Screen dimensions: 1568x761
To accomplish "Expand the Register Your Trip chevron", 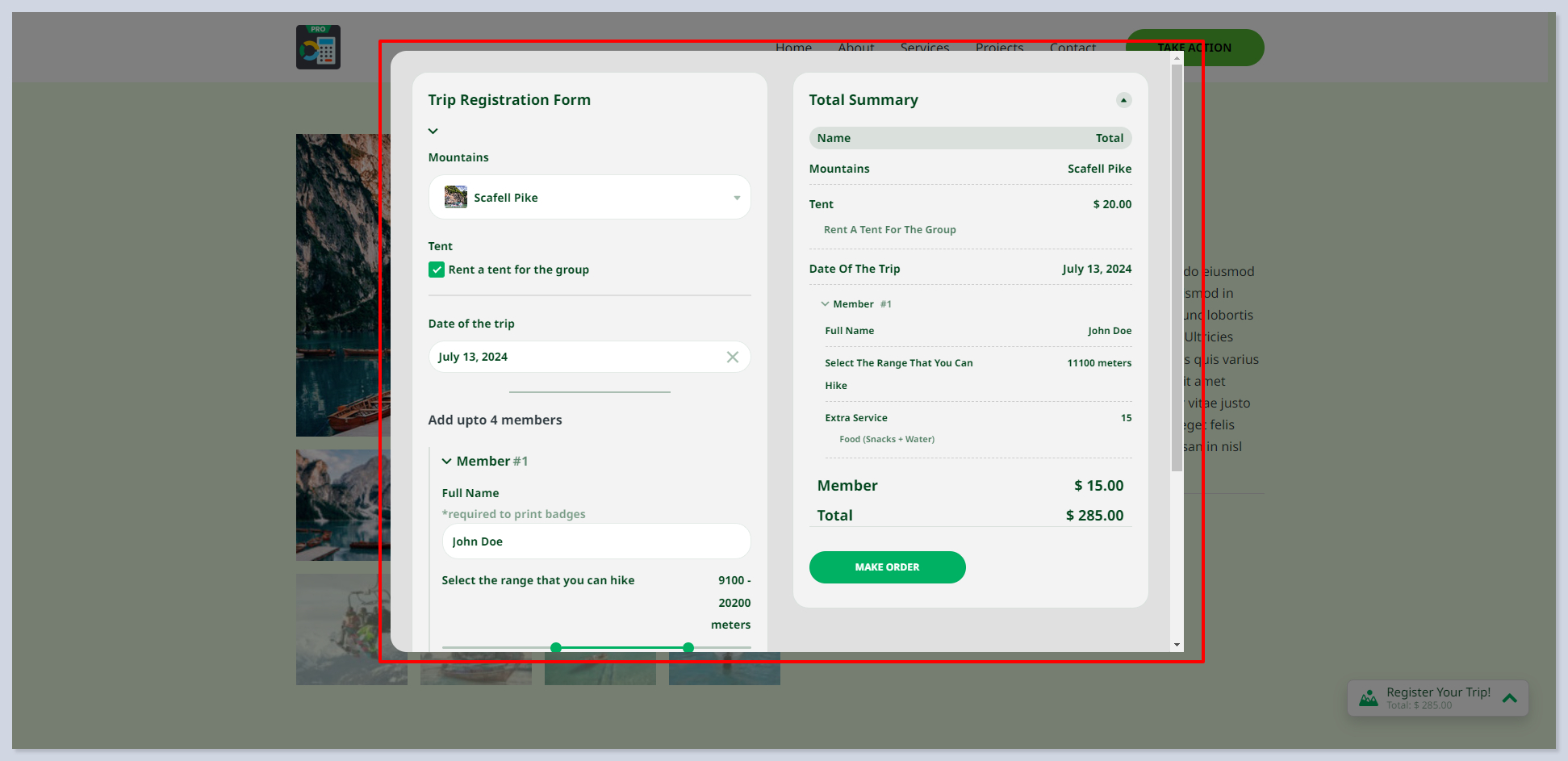I will click(x=1509, y=698).
